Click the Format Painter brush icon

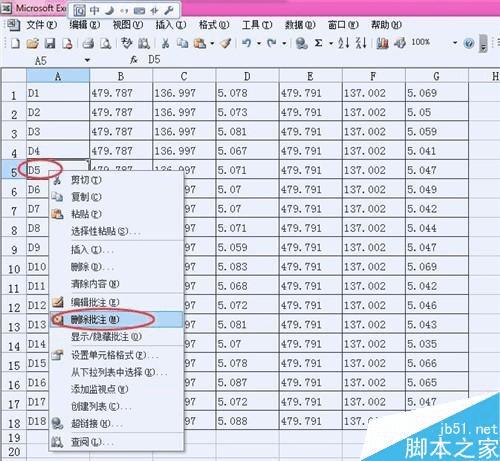(x=226, y=43)
